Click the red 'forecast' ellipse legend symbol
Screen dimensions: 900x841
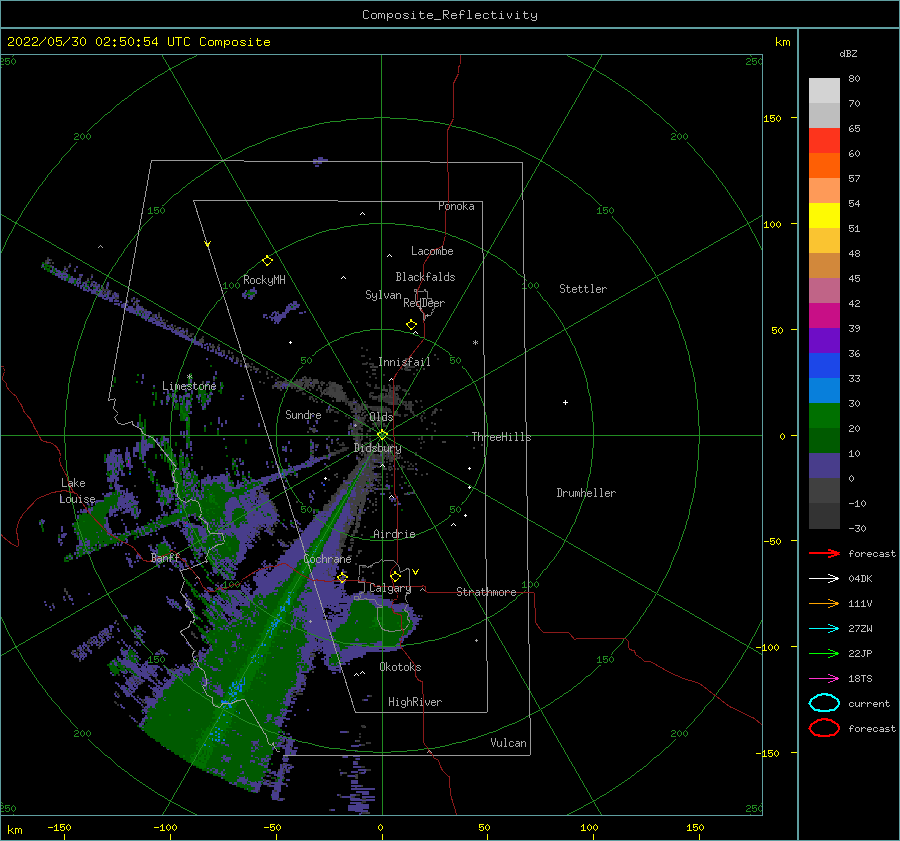(x=824, y=728)
